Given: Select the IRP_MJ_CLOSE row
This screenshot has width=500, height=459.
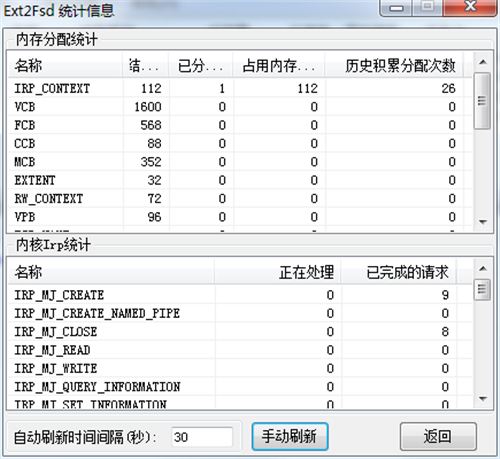Looking at the screenshot, I should 240,331.
